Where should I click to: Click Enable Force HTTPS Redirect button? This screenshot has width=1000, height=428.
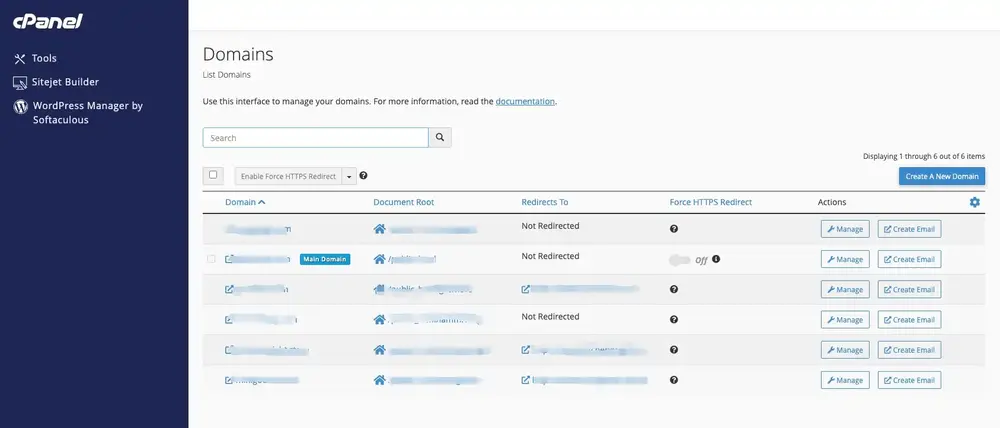tap(288, 176)
